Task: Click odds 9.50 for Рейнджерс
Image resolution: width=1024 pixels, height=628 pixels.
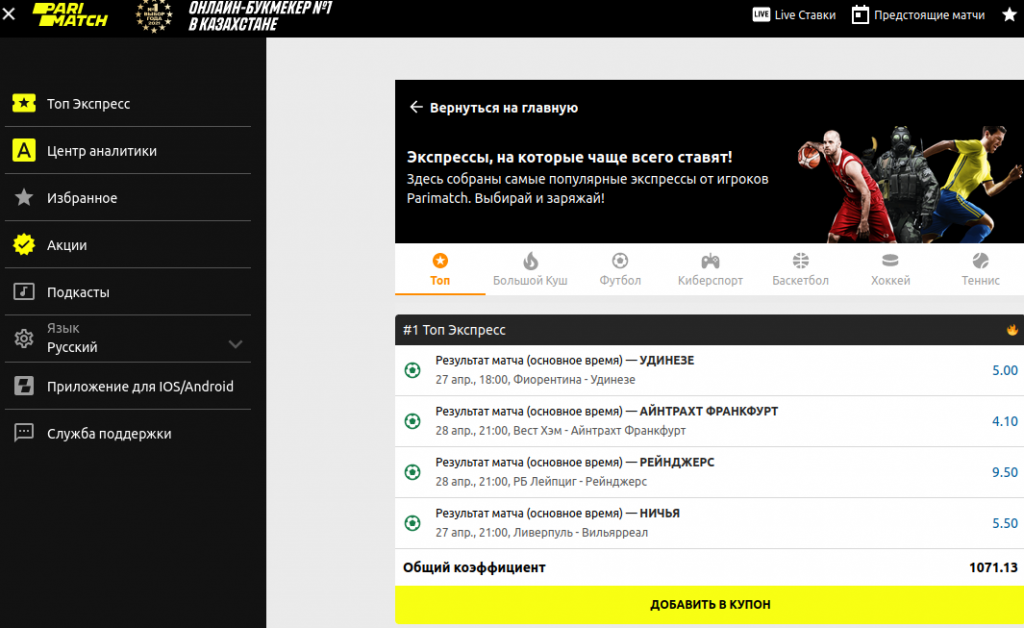Action: (x=1005, y=472)
